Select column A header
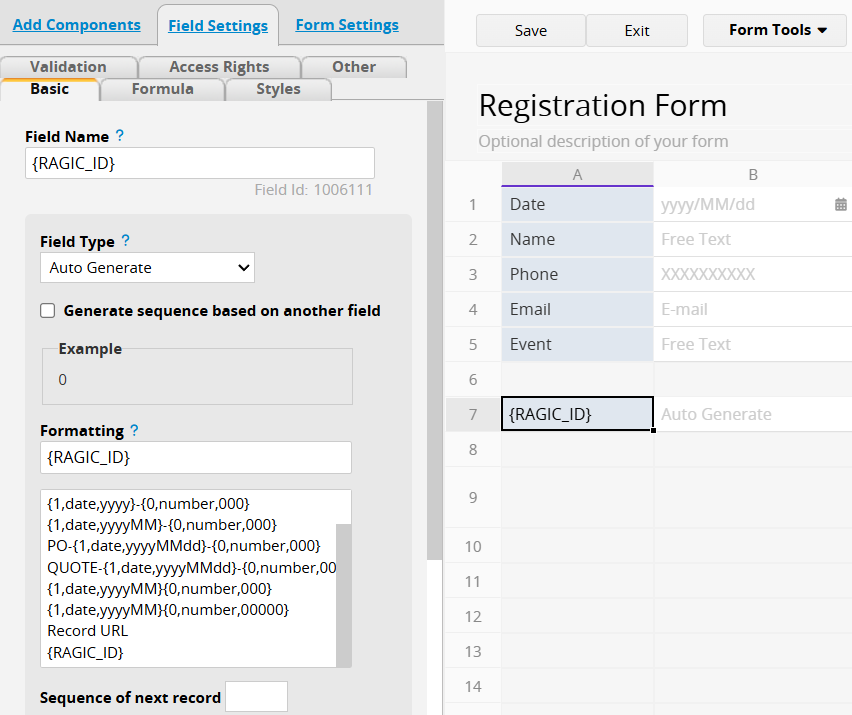 coord(577,174)
